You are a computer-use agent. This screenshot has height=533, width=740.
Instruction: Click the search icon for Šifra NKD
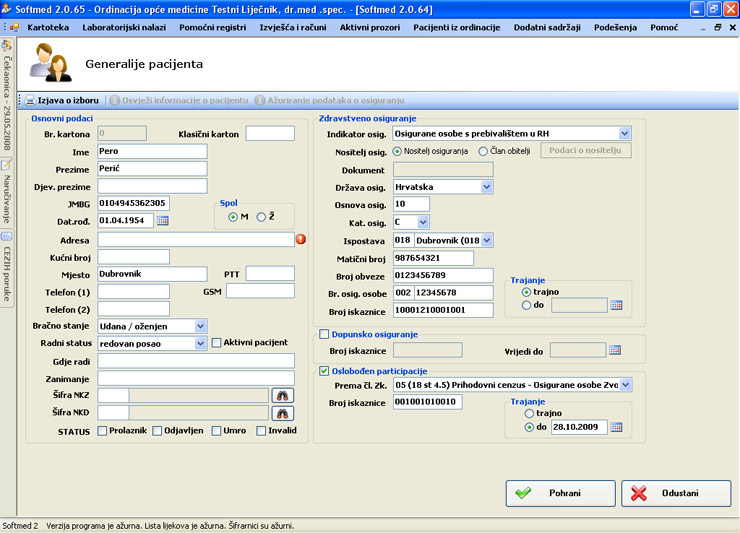pos(283,412)
